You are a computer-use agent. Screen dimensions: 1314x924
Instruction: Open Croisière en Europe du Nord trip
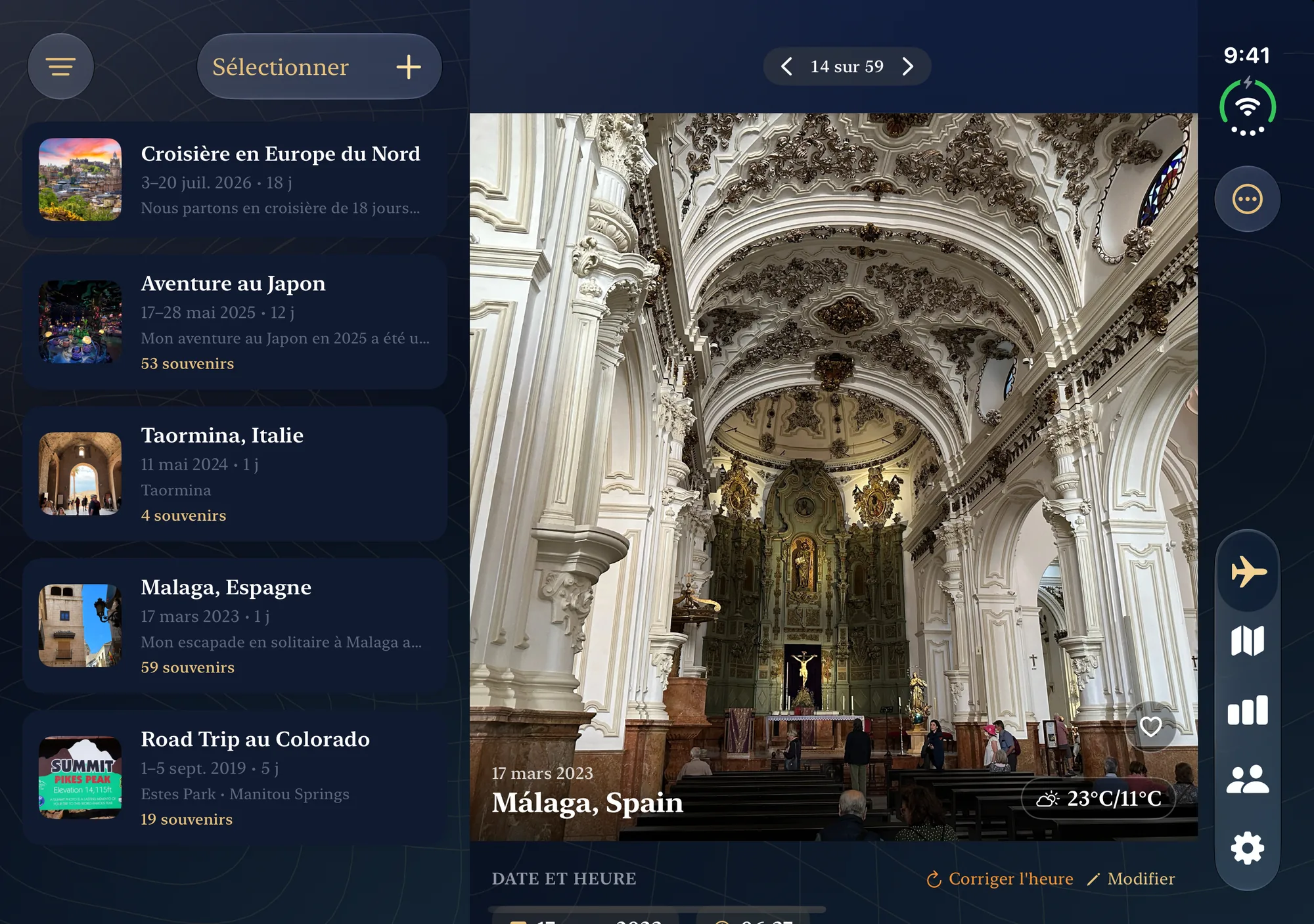[x=235, y=179]
